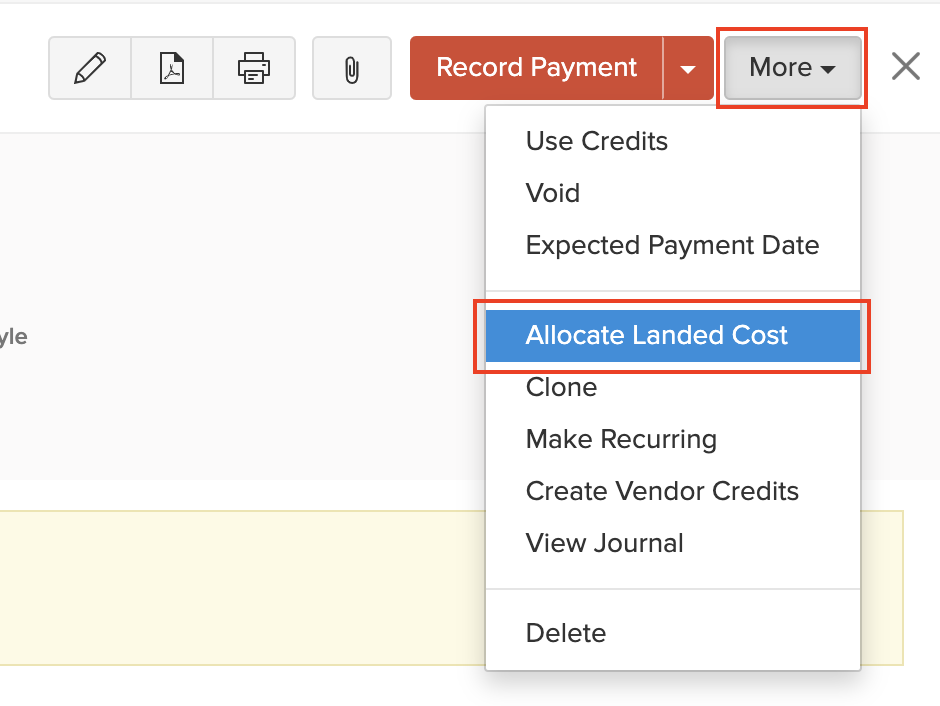Select Clone to duplicate the record

(561, 387)
